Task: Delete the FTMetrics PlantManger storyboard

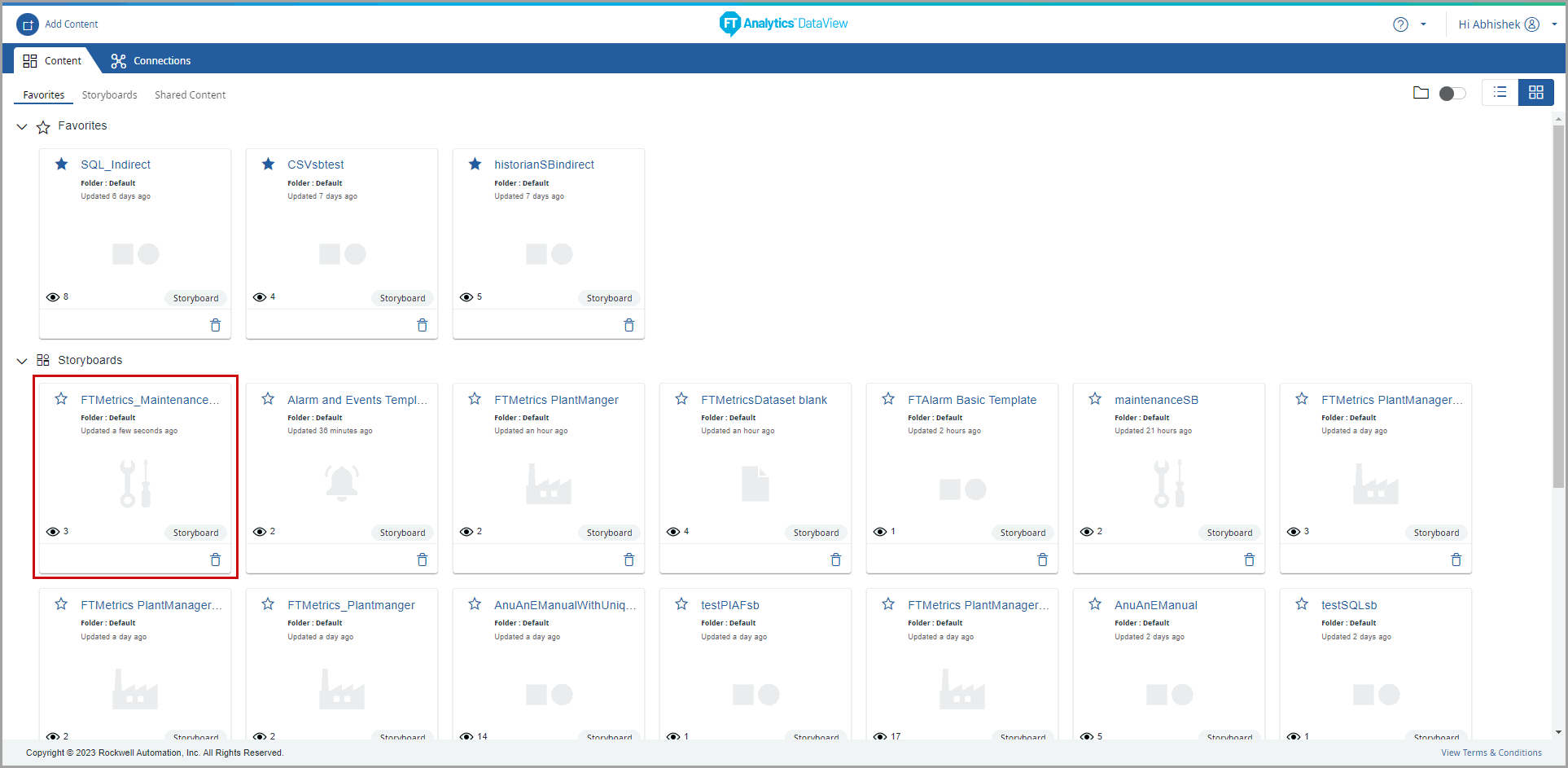Action: 629,560
